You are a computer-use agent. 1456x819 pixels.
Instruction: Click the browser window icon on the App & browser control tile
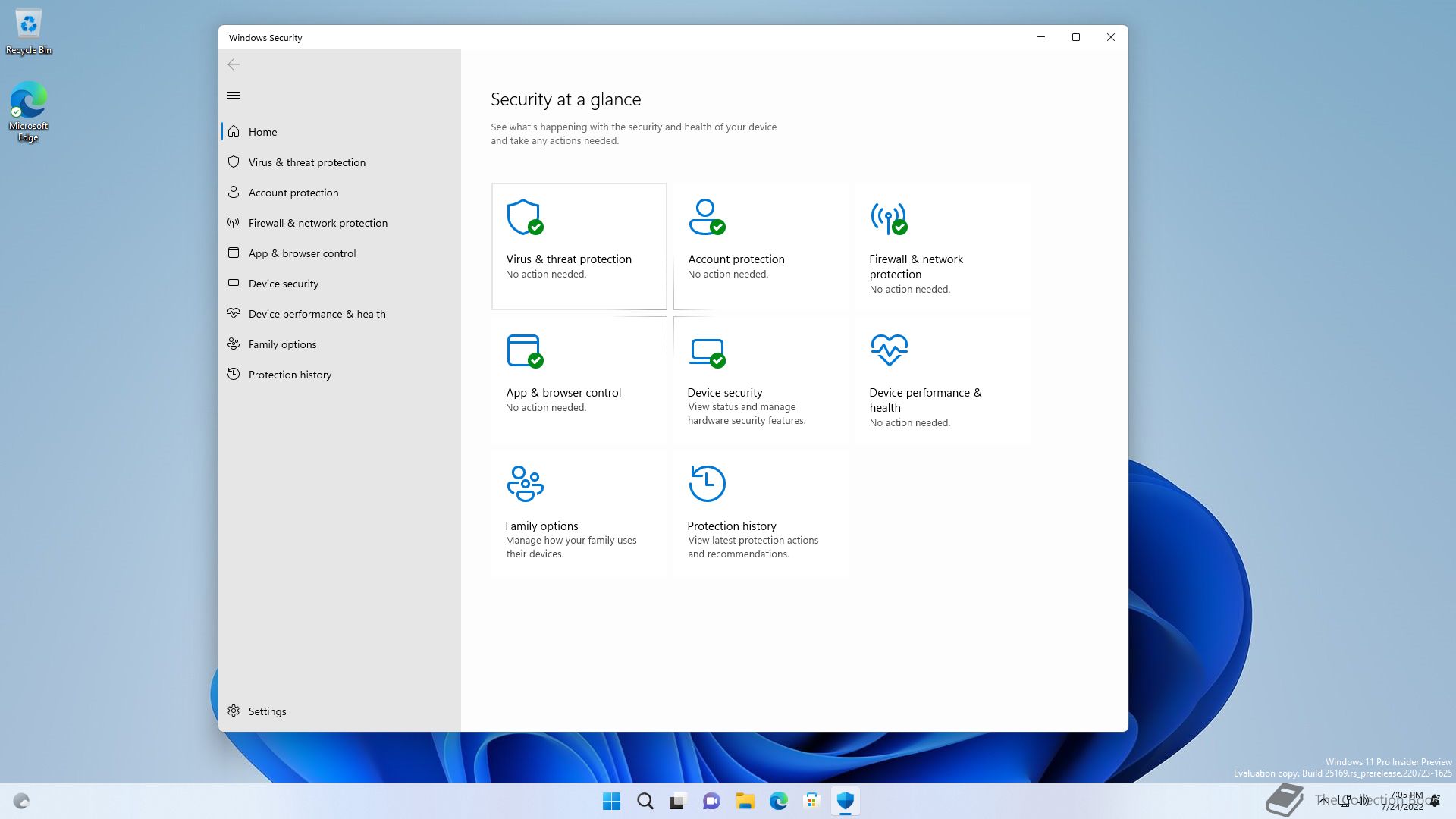(525, 350)
